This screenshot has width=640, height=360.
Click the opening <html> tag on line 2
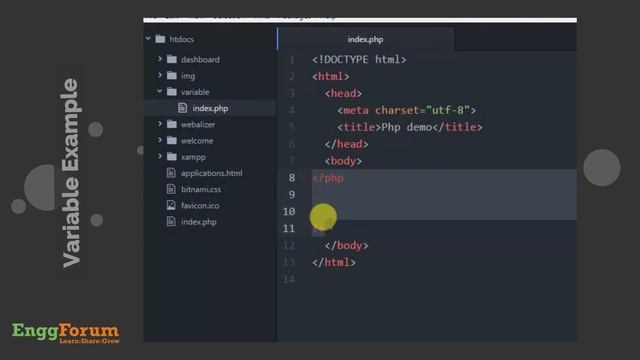tap(331, 76)
